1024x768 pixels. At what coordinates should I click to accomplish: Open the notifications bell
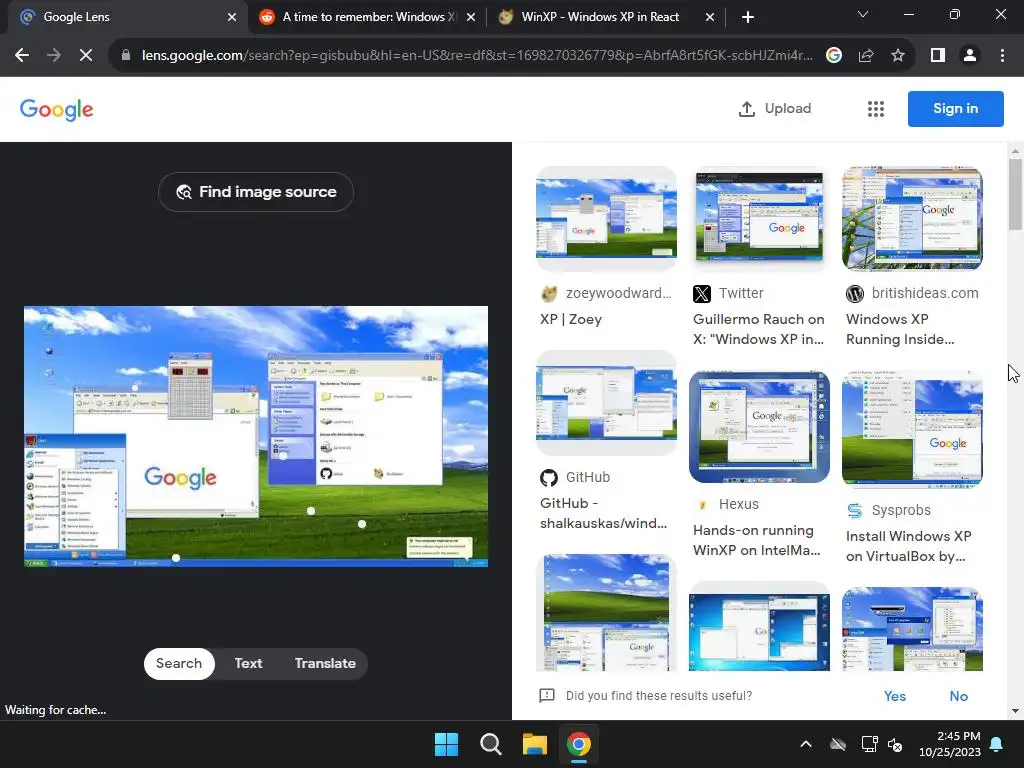pyautogui.click(x=997, y=744)
